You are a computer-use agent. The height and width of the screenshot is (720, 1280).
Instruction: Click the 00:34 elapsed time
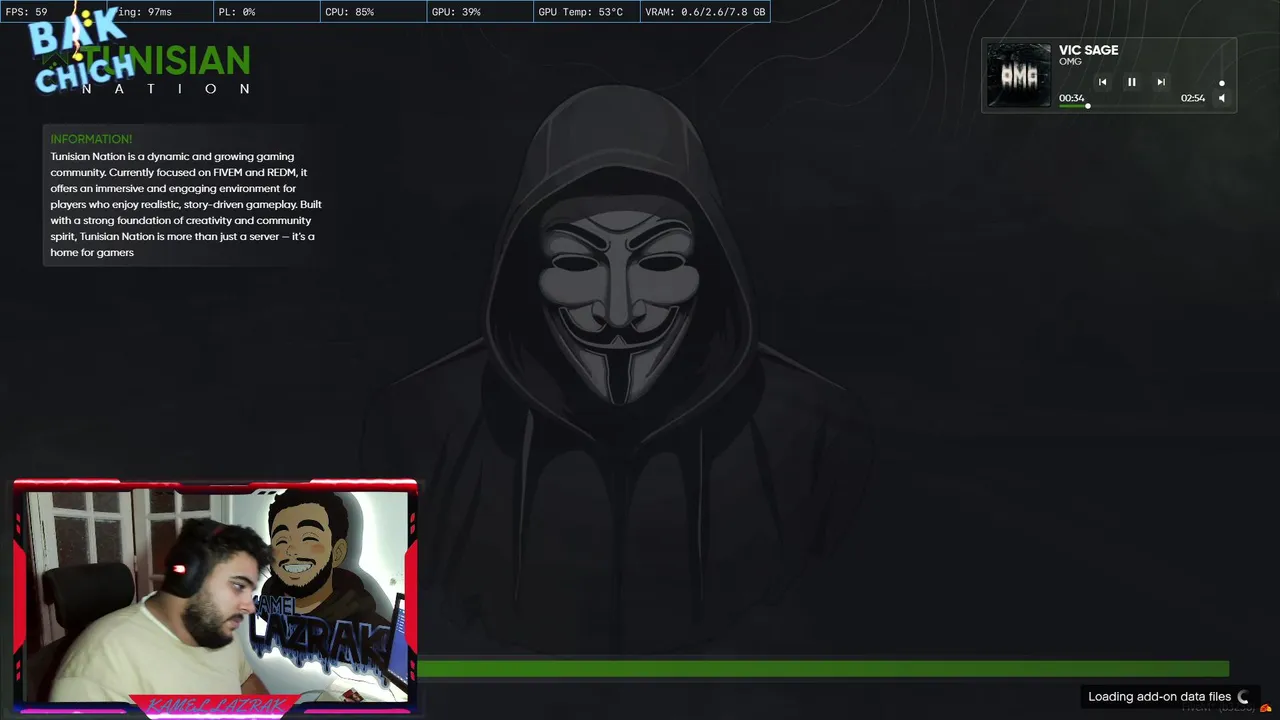[1071, 98]
